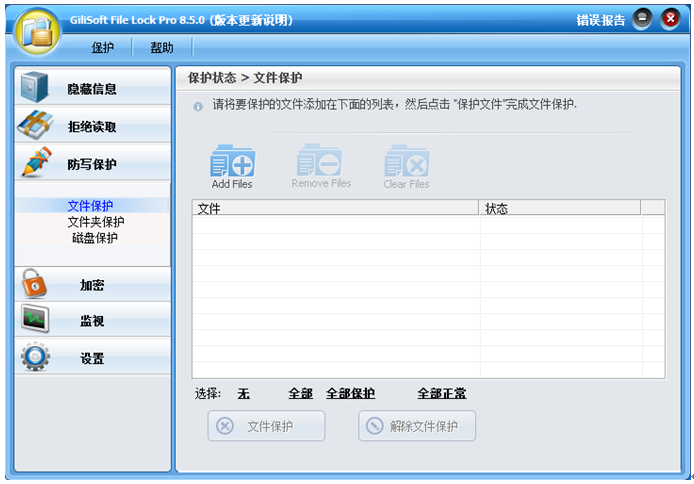694x484 pixels.
Task: Click the 文件 column header
Action: (x=335, y=208)
